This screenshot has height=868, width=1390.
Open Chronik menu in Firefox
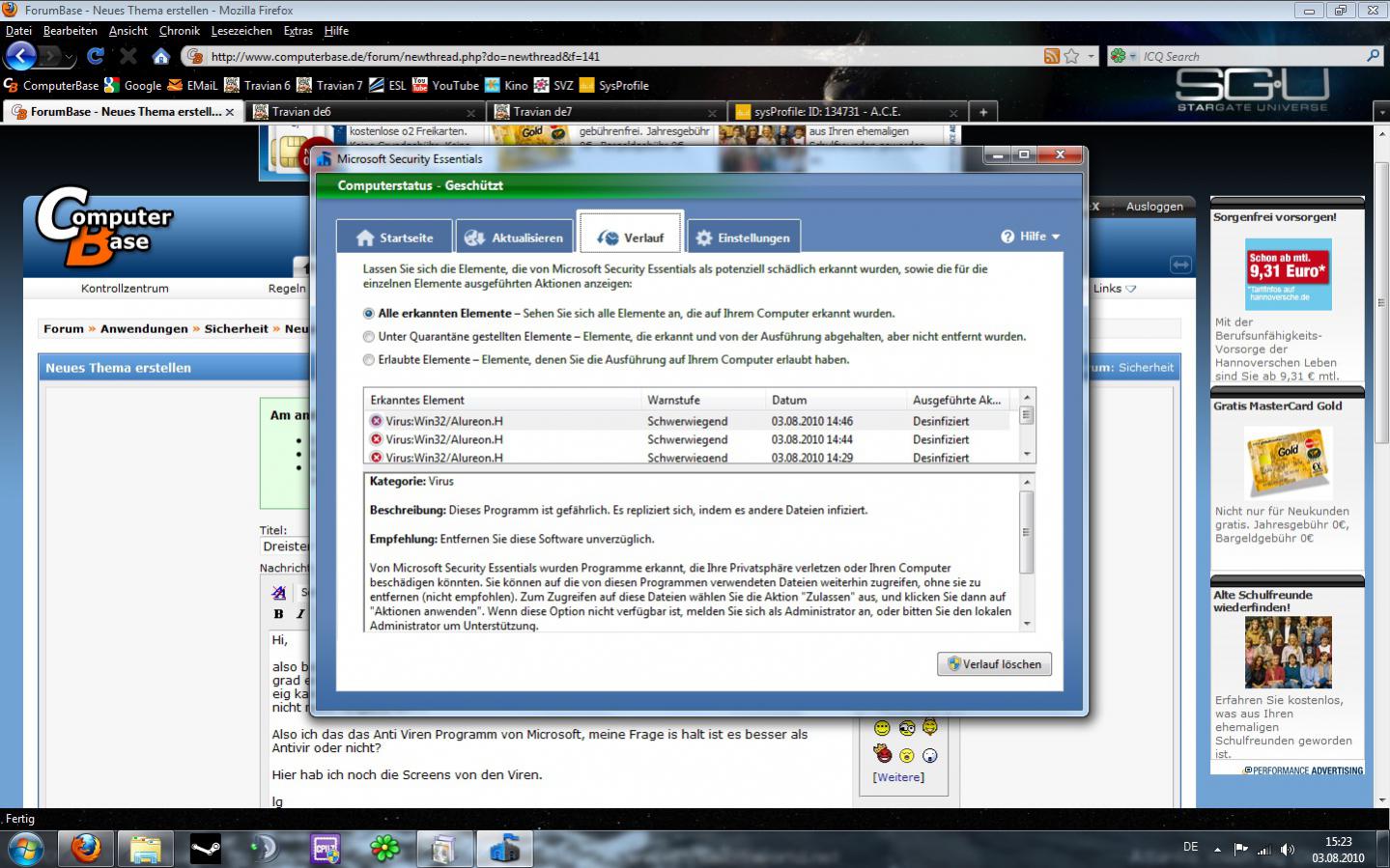(180, 31)
